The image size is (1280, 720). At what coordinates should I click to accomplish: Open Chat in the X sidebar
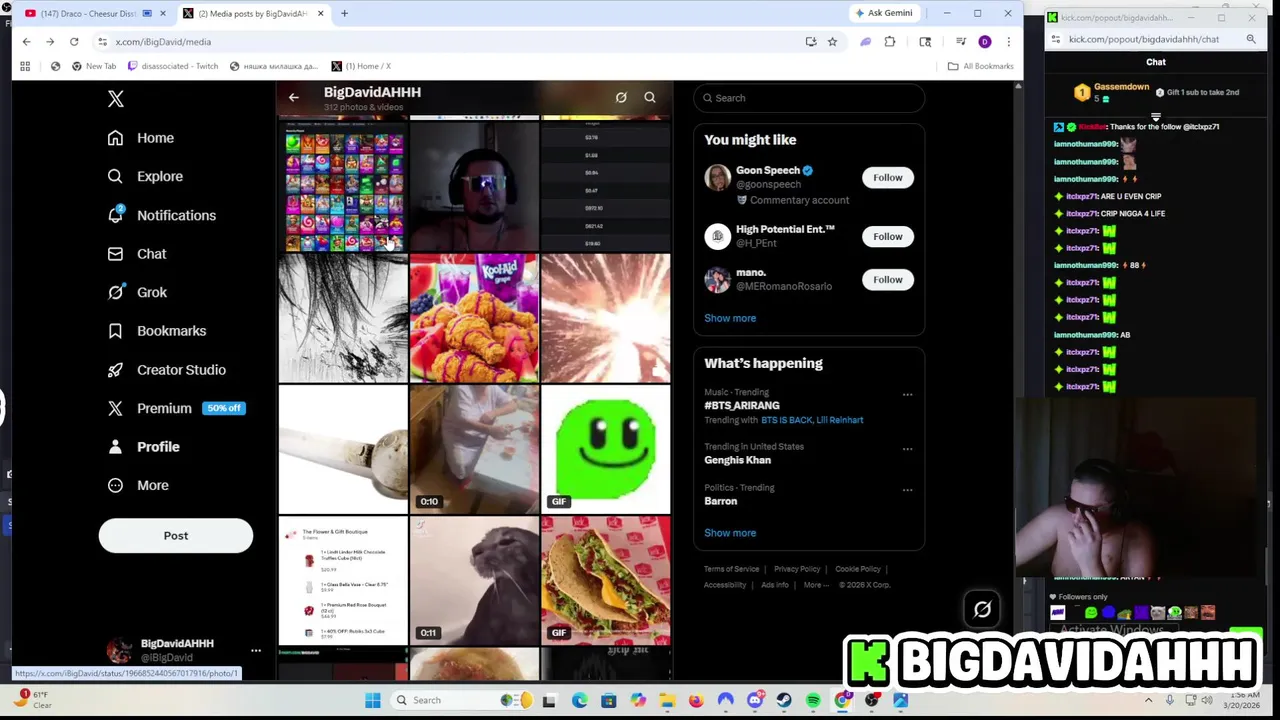point(137,254)
